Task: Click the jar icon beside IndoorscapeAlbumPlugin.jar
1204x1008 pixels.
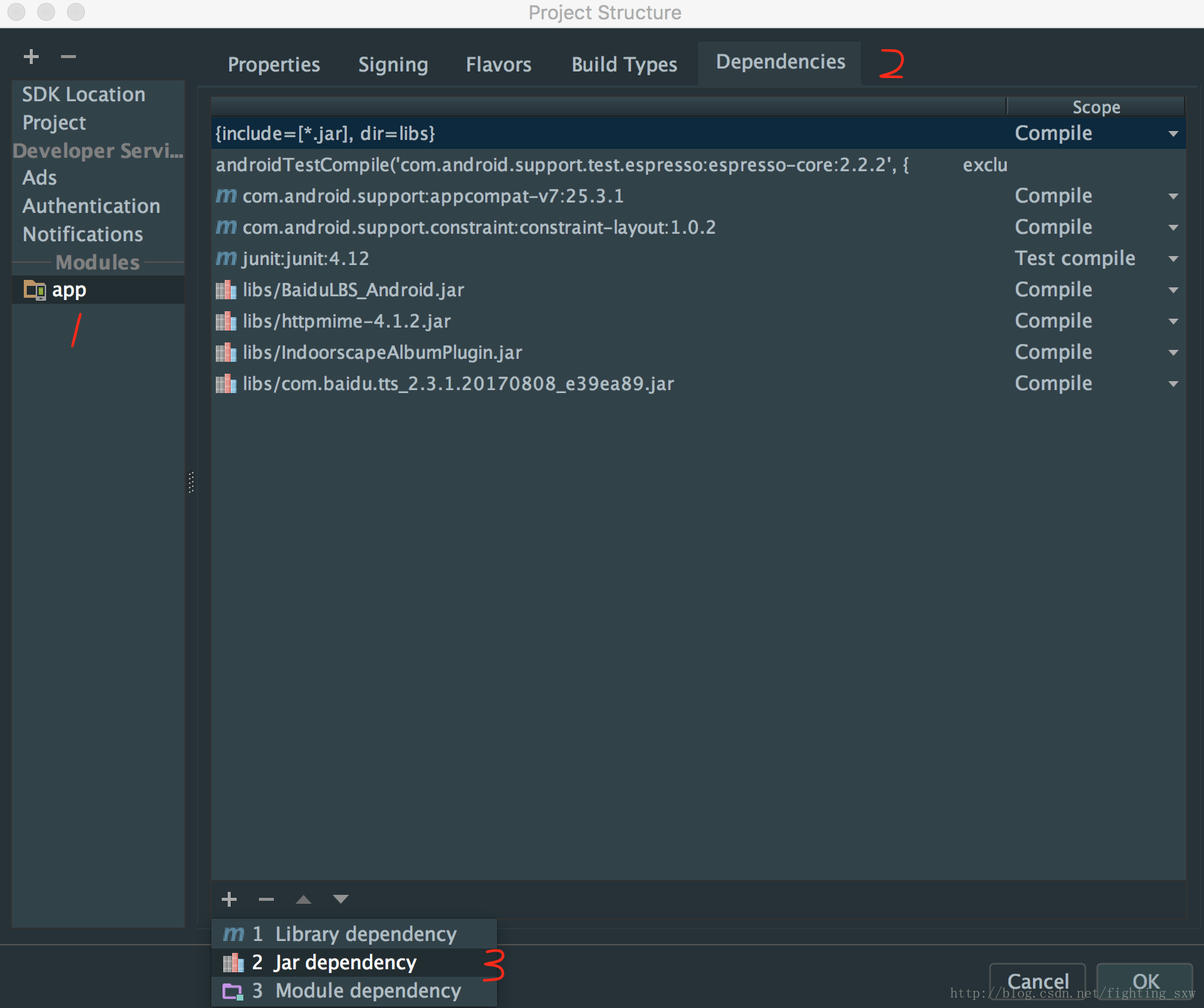Action: [226, 352]
